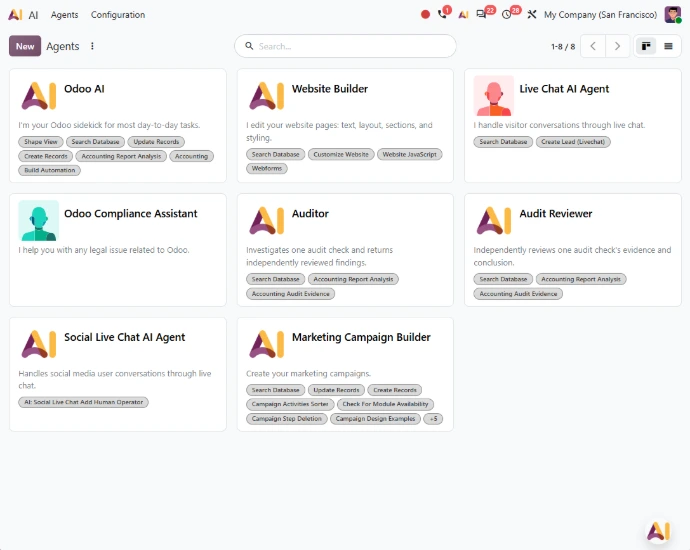
Task: Open floating AI chat button at bottom right
Action: [x=658, y=531]
